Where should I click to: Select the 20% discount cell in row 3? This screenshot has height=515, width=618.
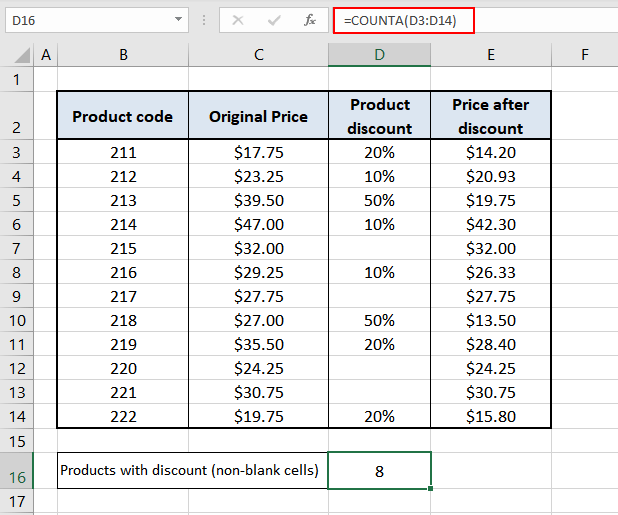[380, 152]
